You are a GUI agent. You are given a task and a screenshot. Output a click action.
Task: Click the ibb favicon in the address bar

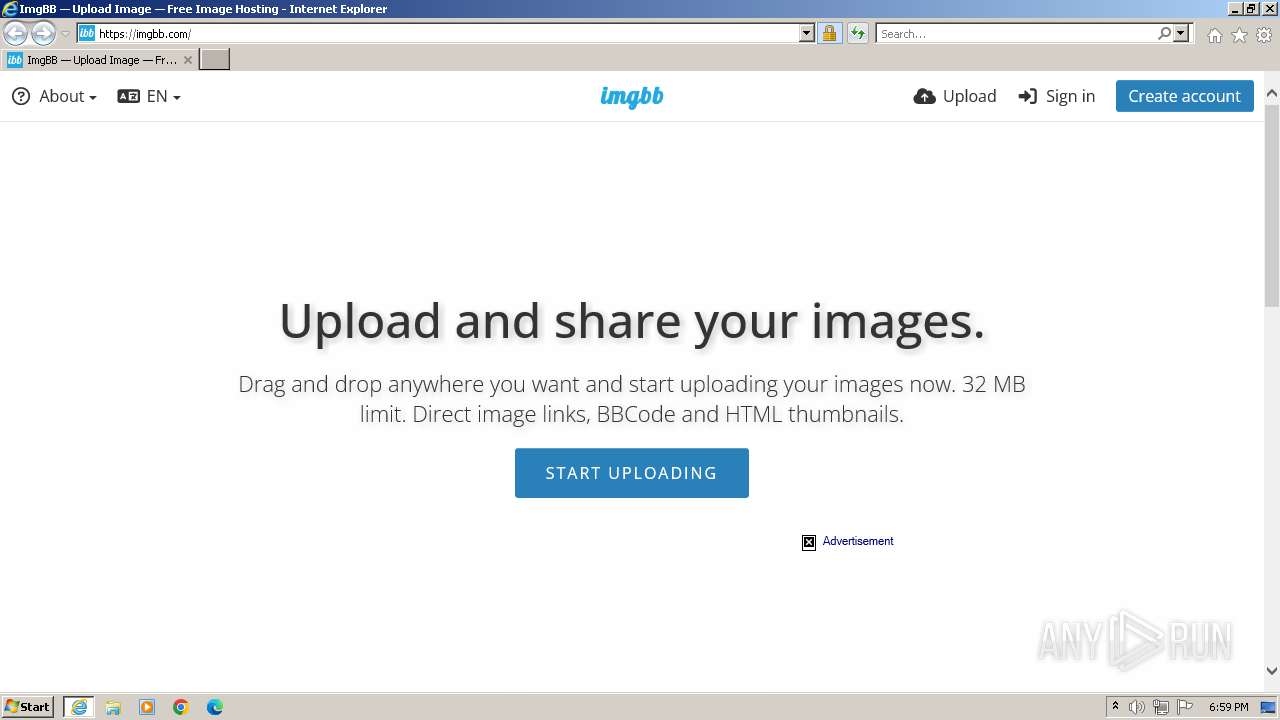pos(86,33)
